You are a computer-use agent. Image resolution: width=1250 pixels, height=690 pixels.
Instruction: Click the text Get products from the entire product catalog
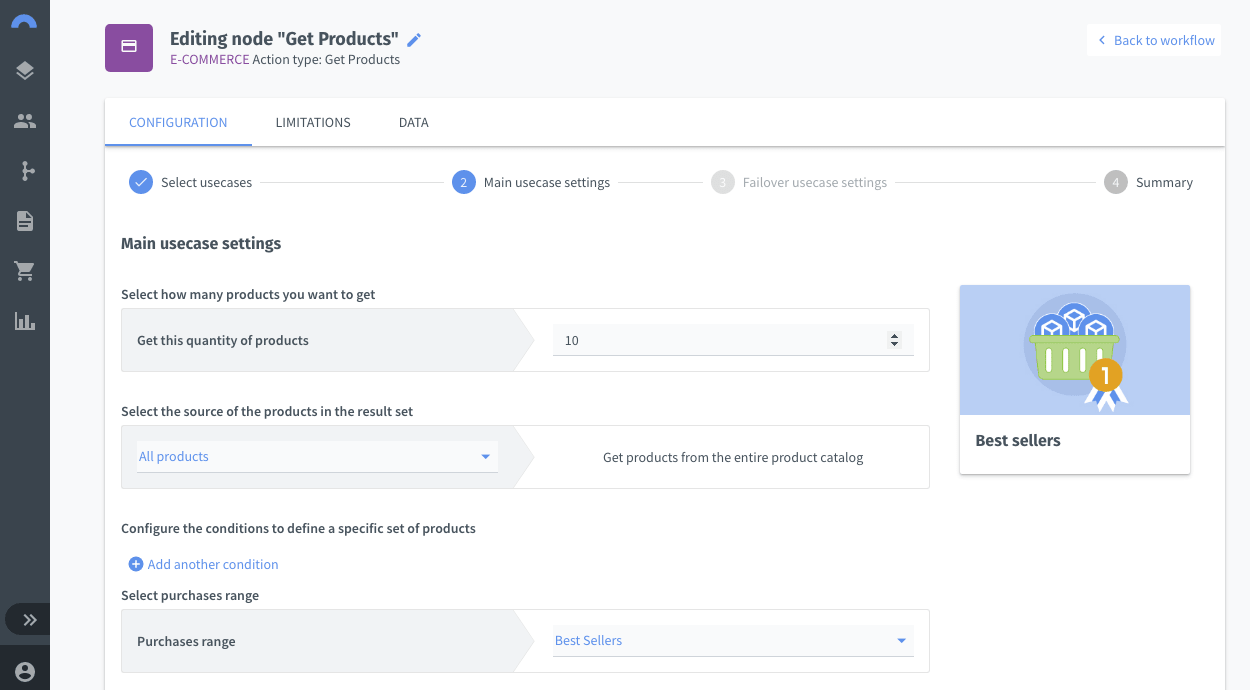click(x=733, y=457)
